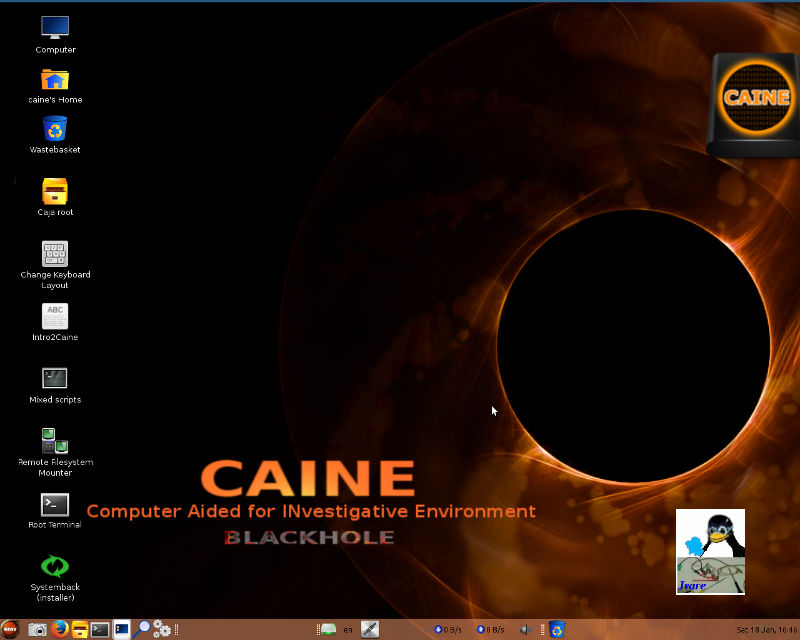
Task: Open the volume speaker control in the panel
Action: click(526, 630)
